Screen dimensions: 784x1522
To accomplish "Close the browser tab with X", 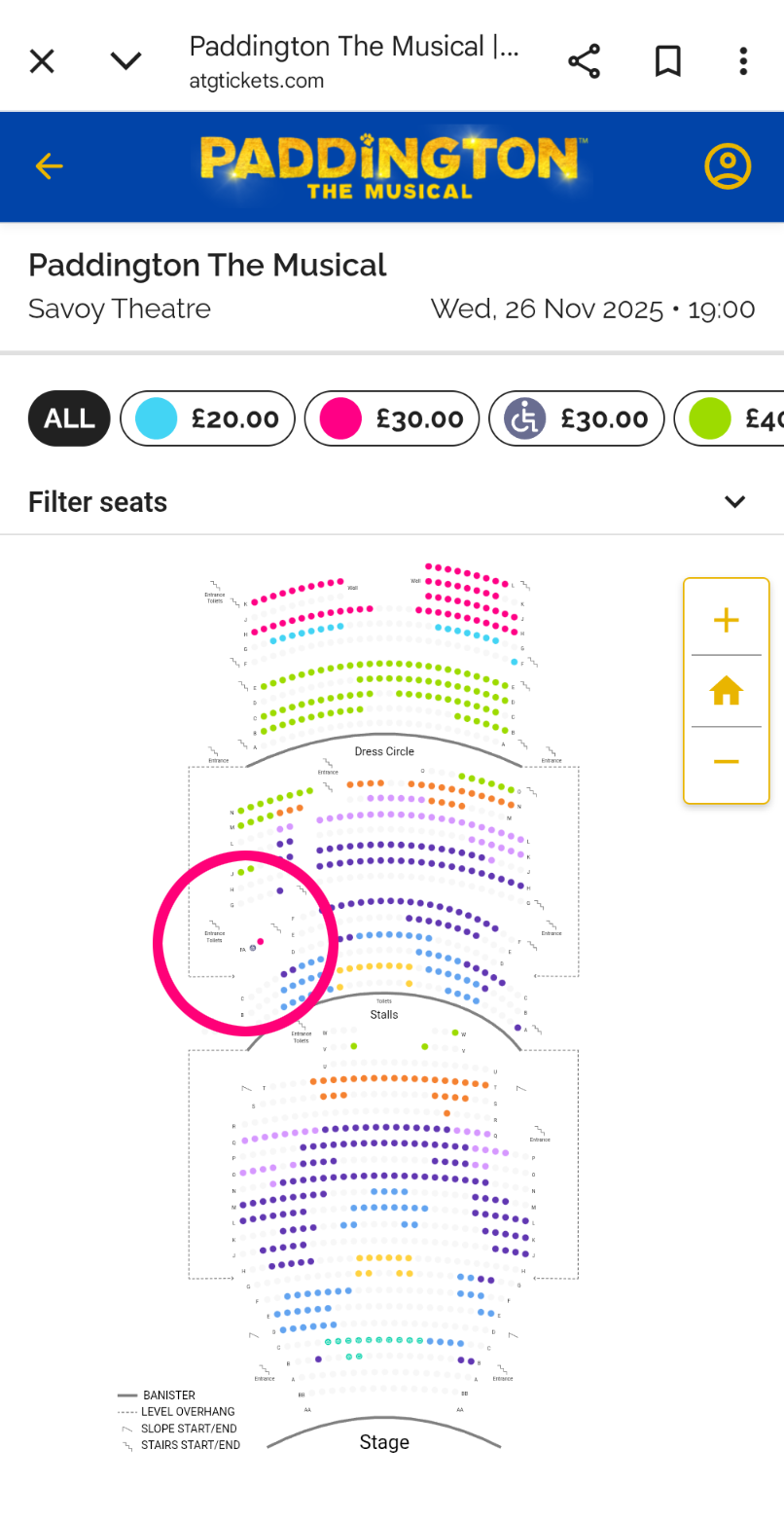I will click(x=42, y=61).
